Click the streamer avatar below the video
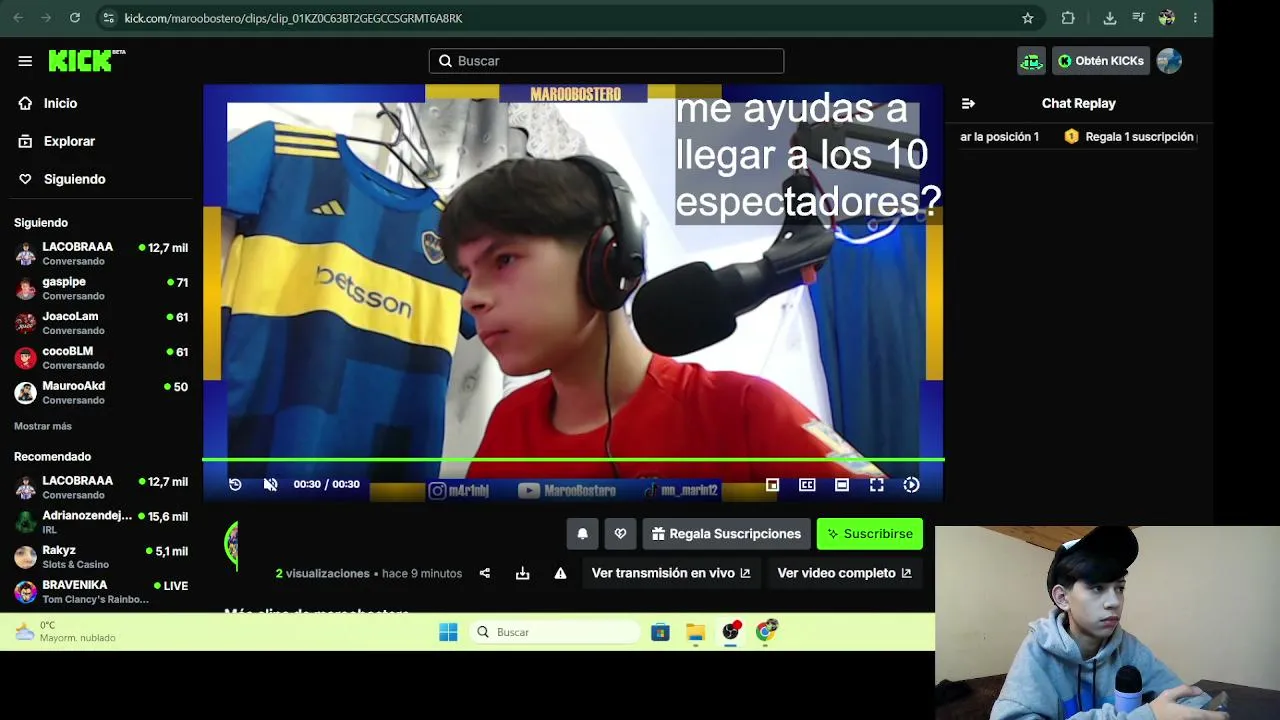The height and width of the screenshot is (720, 1280). click(232, 546)
